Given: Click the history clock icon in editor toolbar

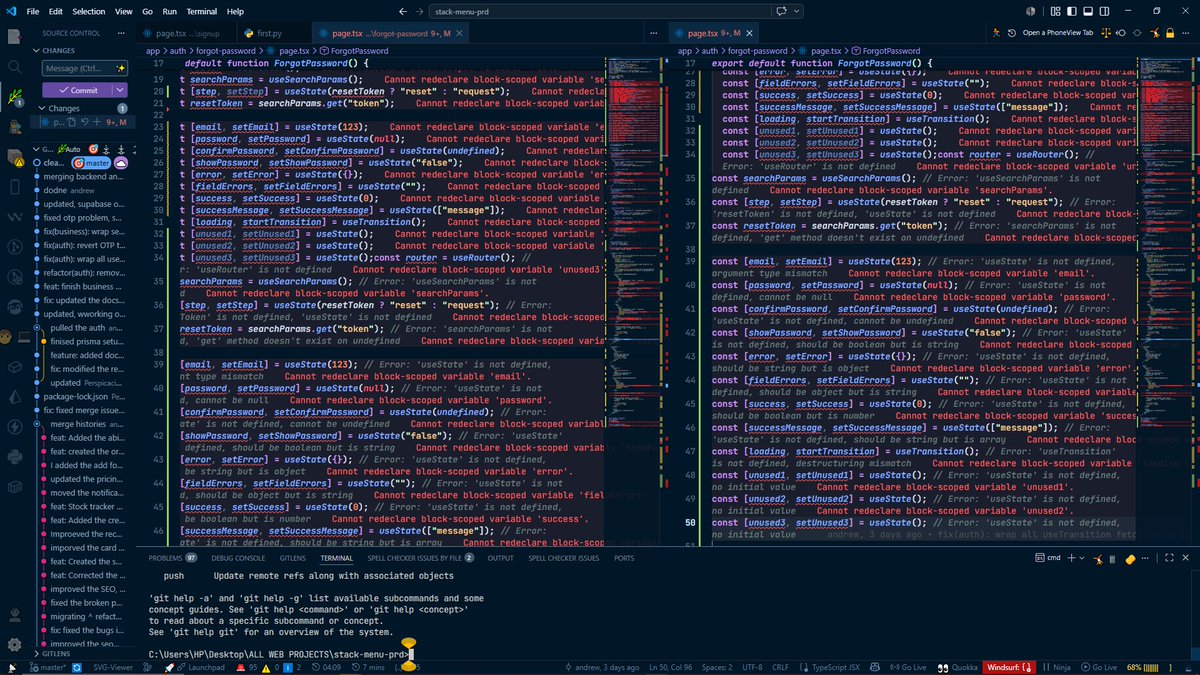Looking at the screenshot, I should pos(1011,33).
